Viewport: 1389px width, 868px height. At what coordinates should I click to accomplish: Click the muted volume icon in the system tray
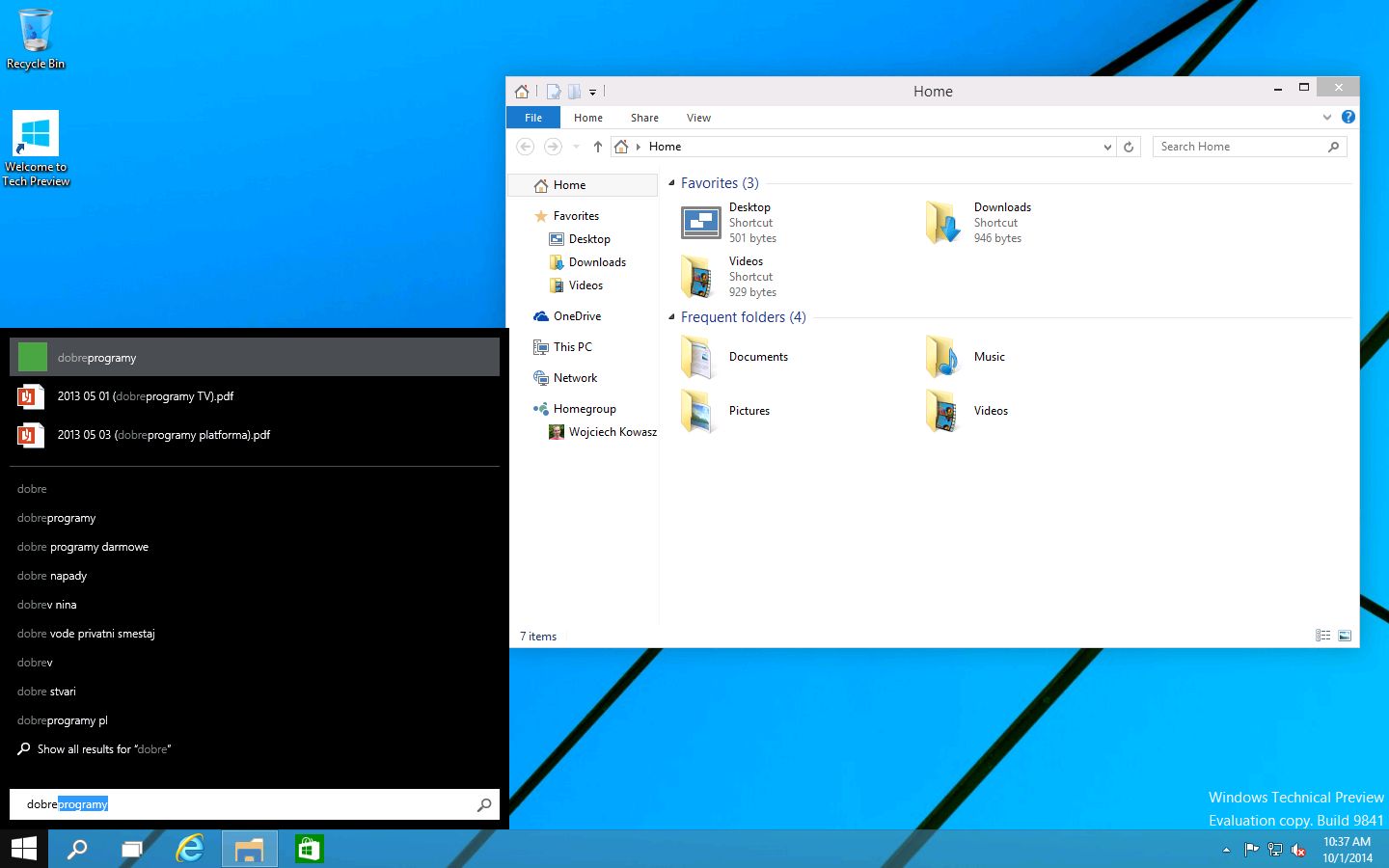(x=1298, y=850)
